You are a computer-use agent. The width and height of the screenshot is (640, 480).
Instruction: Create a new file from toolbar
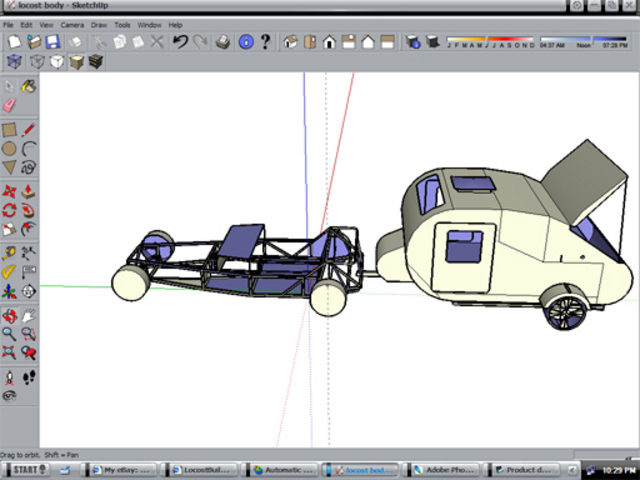tap(14, 42)
